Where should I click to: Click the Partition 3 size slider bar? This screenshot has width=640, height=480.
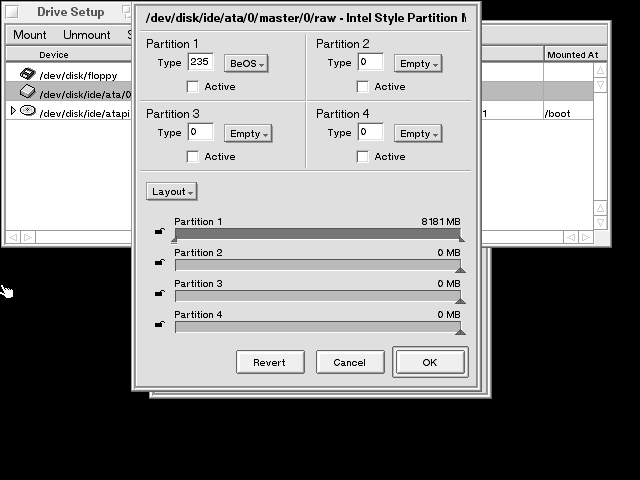pyautogui.click(x=318, y=296)
